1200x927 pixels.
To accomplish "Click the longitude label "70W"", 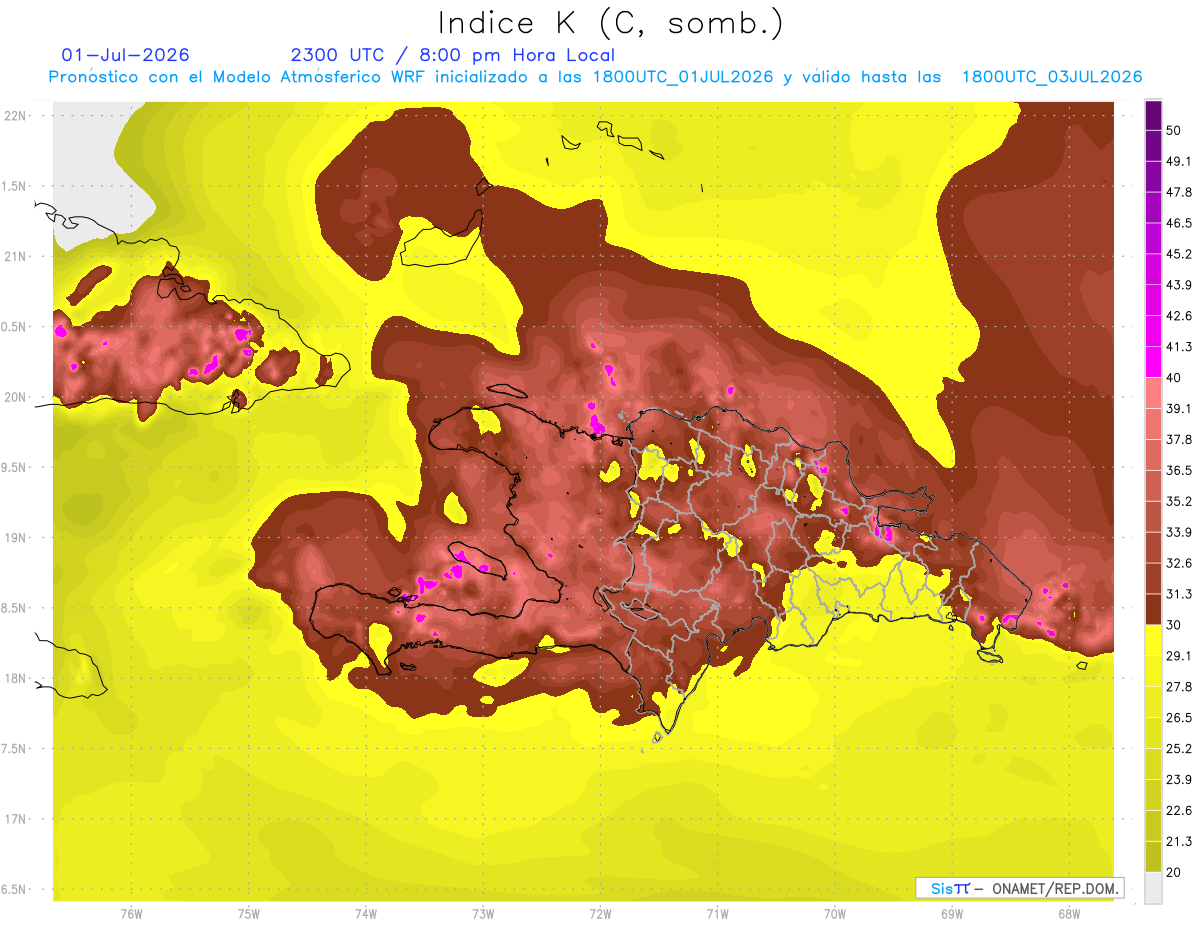I will pyautogui.click(x=834, y=913).
